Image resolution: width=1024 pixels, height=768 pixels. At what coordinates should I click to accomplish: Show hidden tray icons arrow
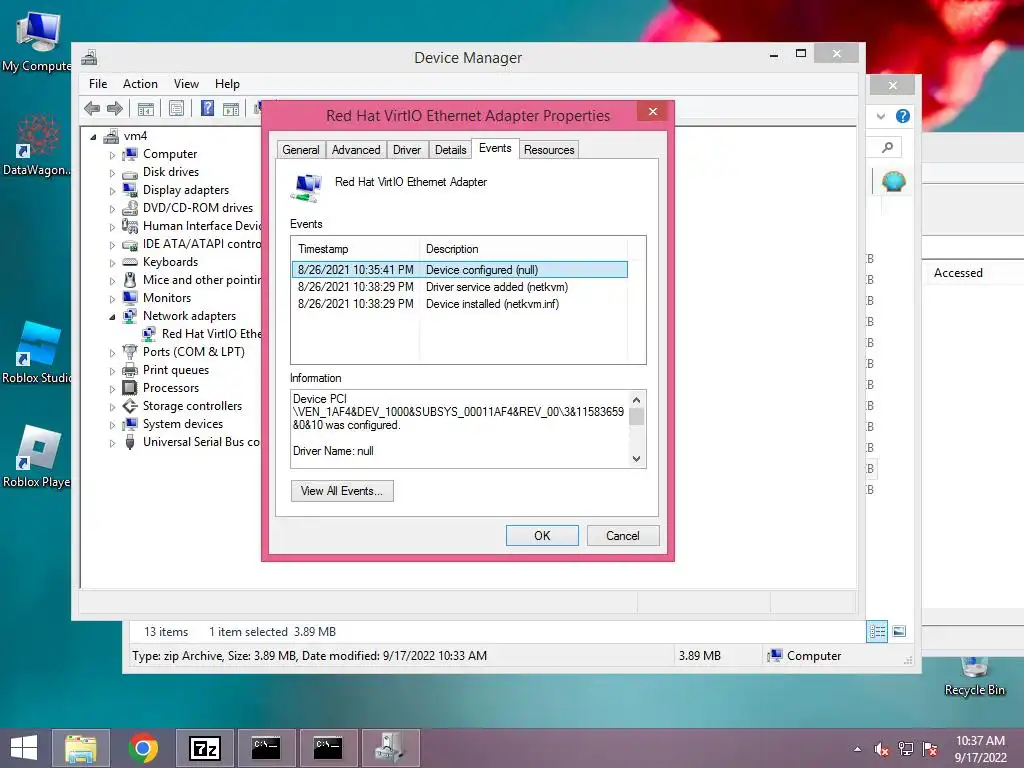(857, 749)
